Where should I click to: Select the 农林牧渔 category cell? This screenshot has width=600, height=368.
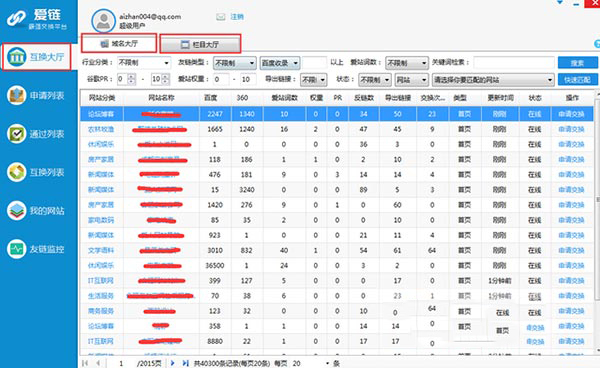click(x=101, y=129)
